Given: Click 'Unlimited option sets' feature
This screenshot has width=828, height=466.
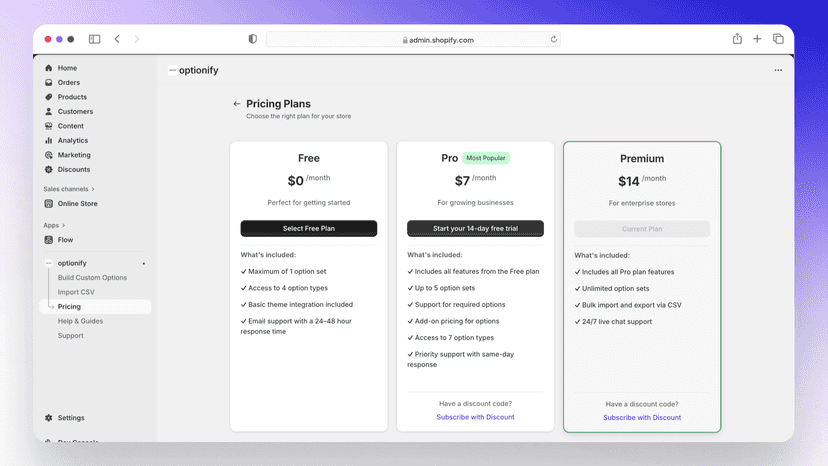Looking at the screenshot, I should tap(612, 289).
